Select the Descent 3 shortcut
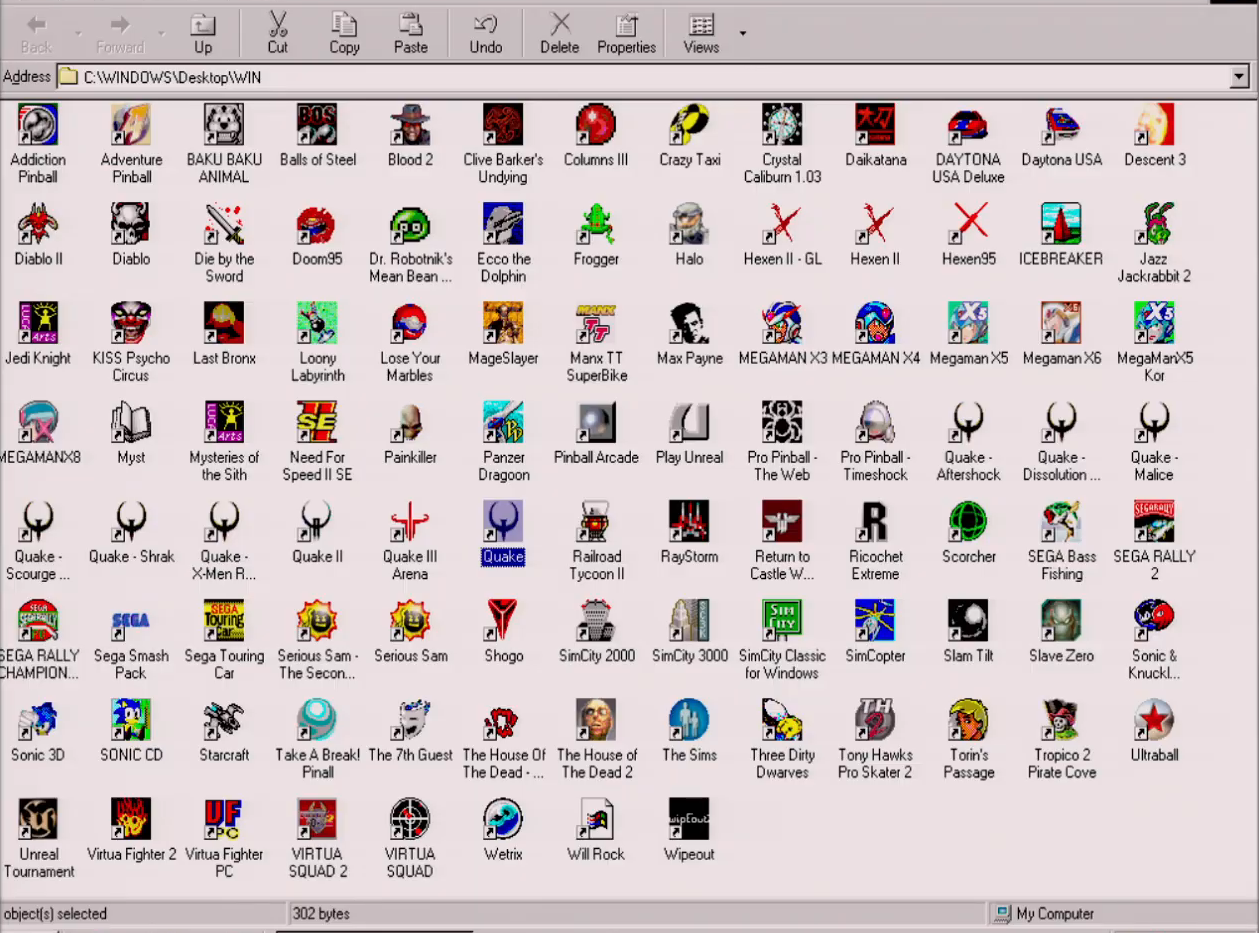This screenshot has height=933, width=1259. click(1154, 125)
